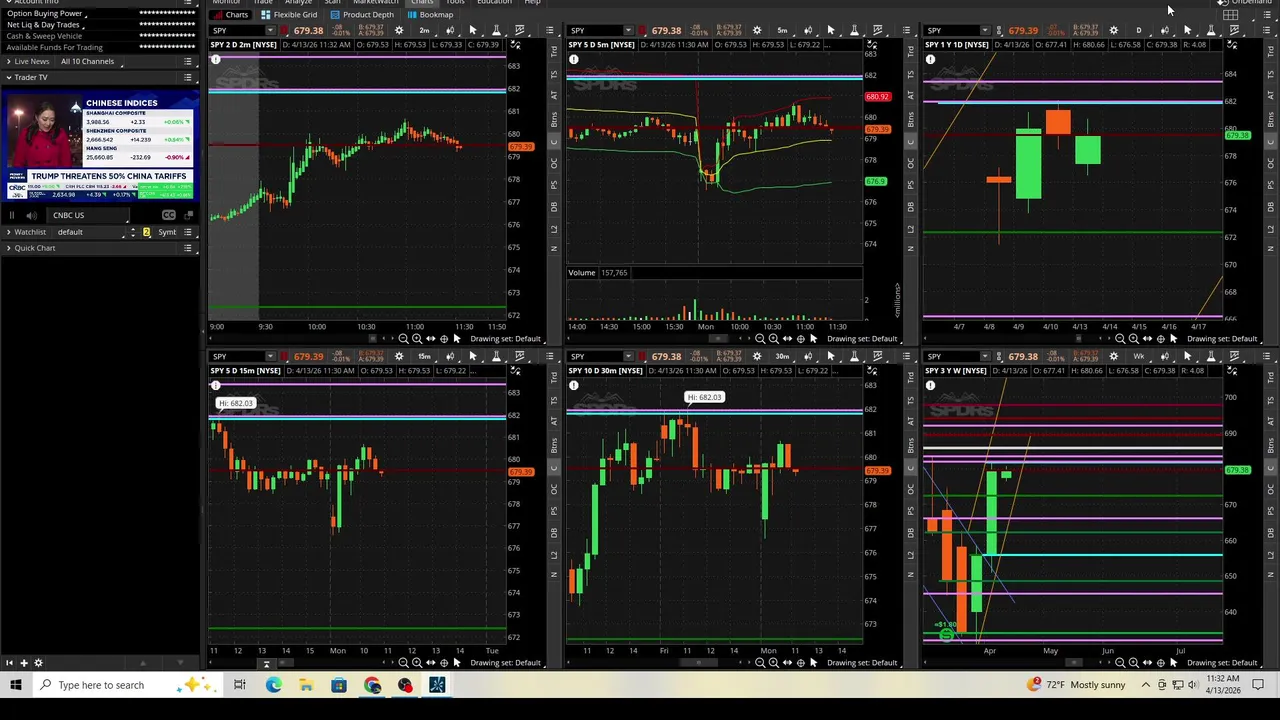Image resolution: width=1280 pixels, height=720 pixels.
Task: Zoom in on the SPY 5D 5m chart
Action: point(773,339)
